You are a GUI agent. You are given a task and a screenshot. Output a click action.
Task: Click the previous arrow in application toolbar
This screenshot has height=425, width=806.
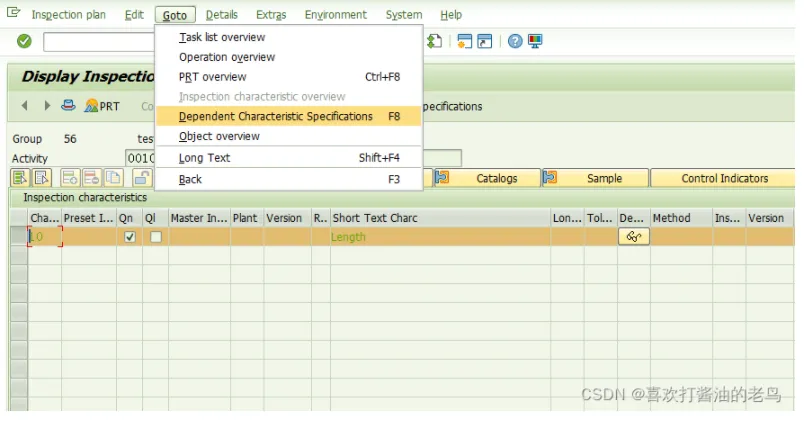(x=25, y=105)
